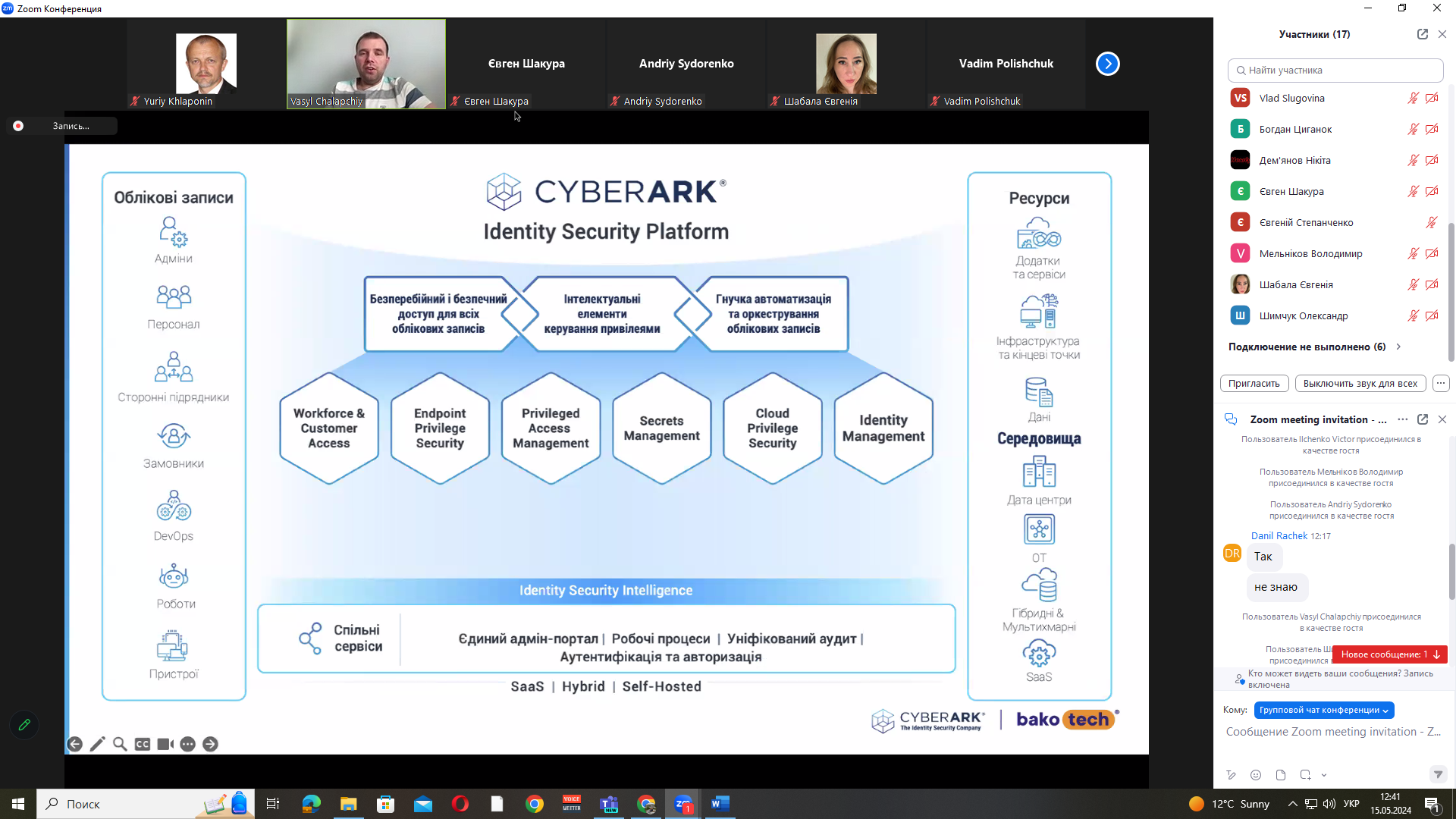Select Vasyl Chalapchiy's video thumbnail
This screenshot has height=819, width=1456.
point(366,64)
